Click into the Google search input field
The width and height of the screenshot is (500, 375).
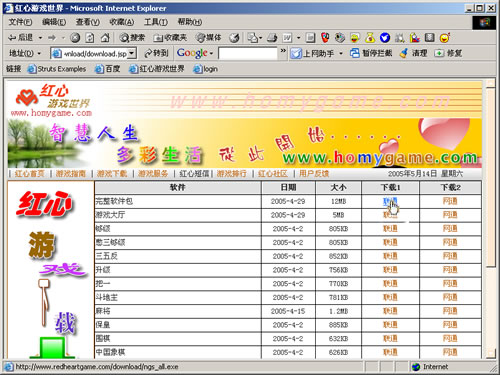tap(248, 53)
